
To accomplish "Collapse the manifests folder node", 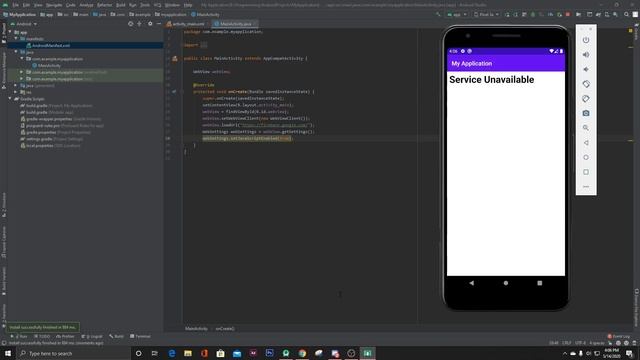I will (x=16, y=39).
